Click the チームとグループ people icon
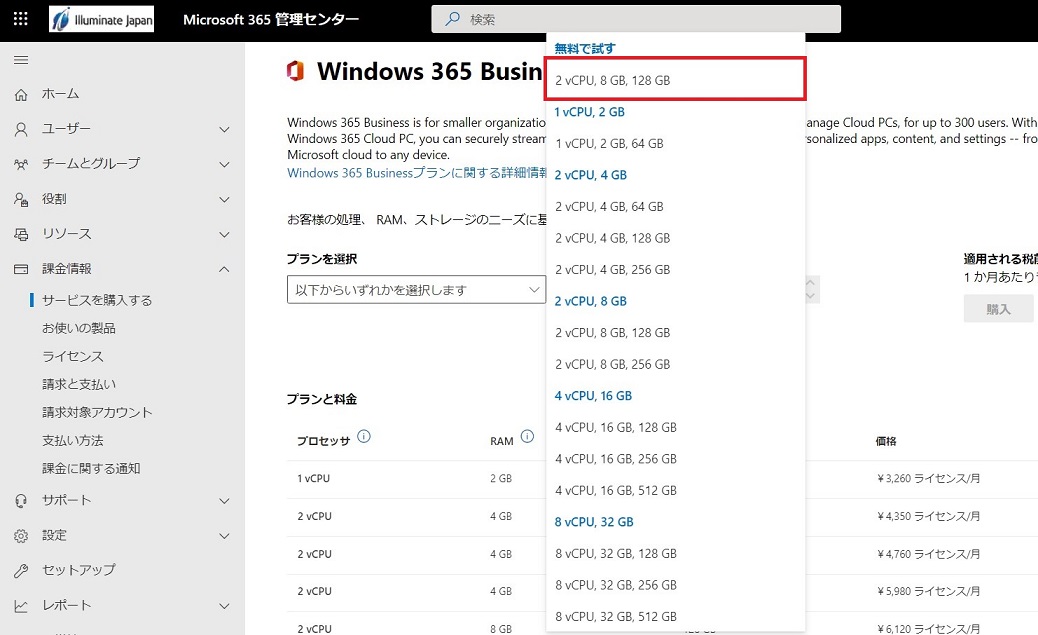The width and height of the screenshot is (1038, 635). (21, 164)
